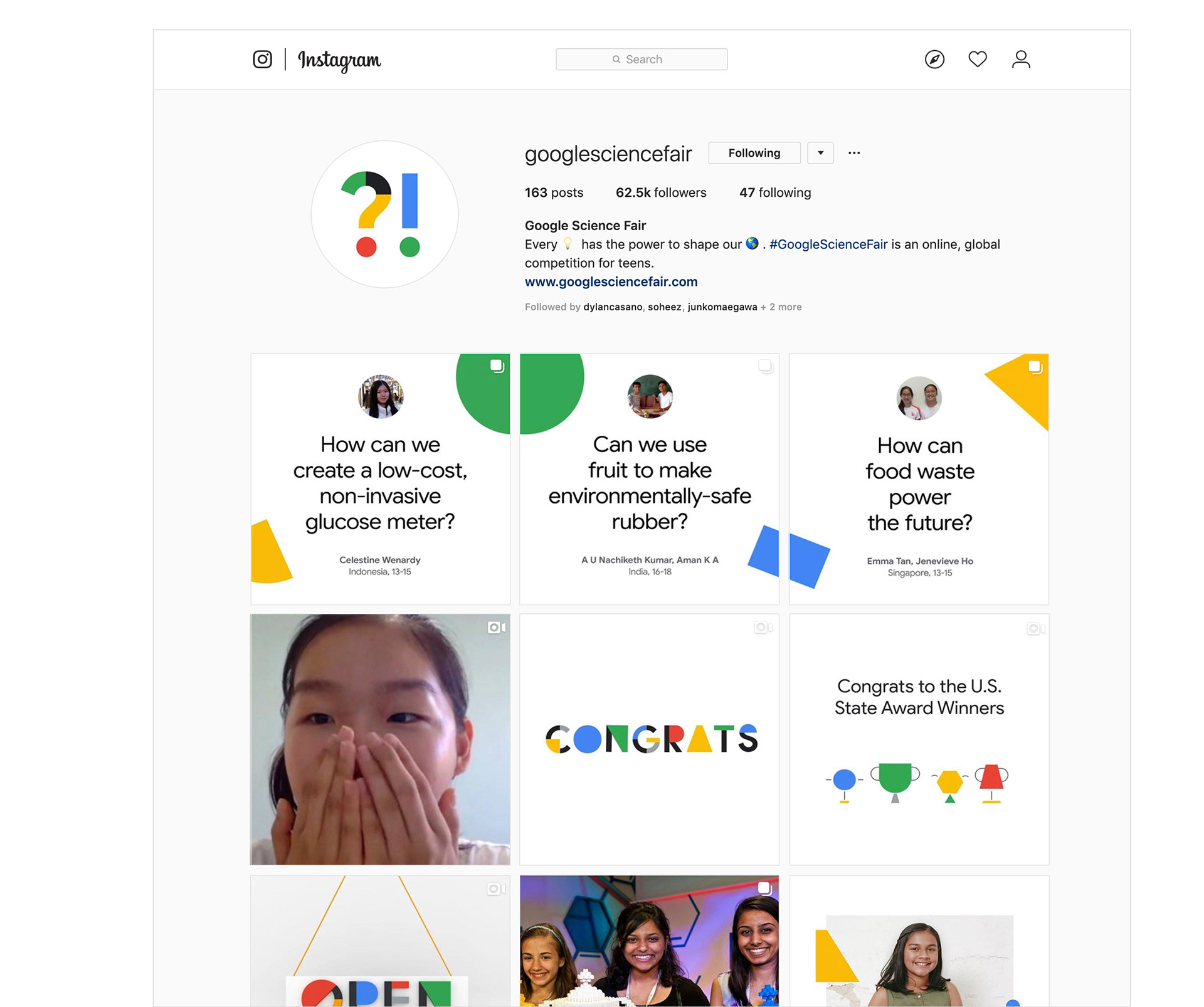The width and height of the screenshot is (1204, 1007).
Task: Focus the Search field
Action: [642, 60]
